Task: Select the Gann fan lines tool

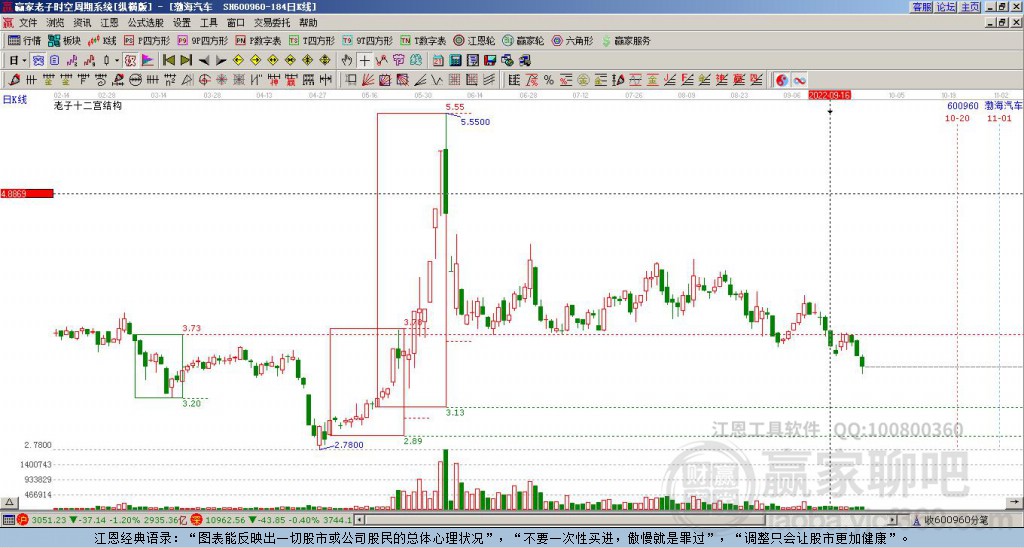Action: 367,80
